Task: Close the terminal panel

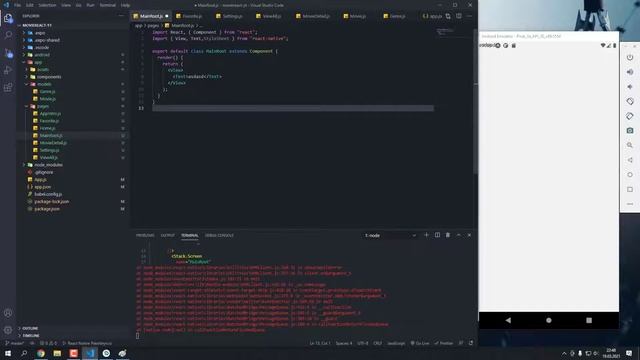Action: pos(469,235)
